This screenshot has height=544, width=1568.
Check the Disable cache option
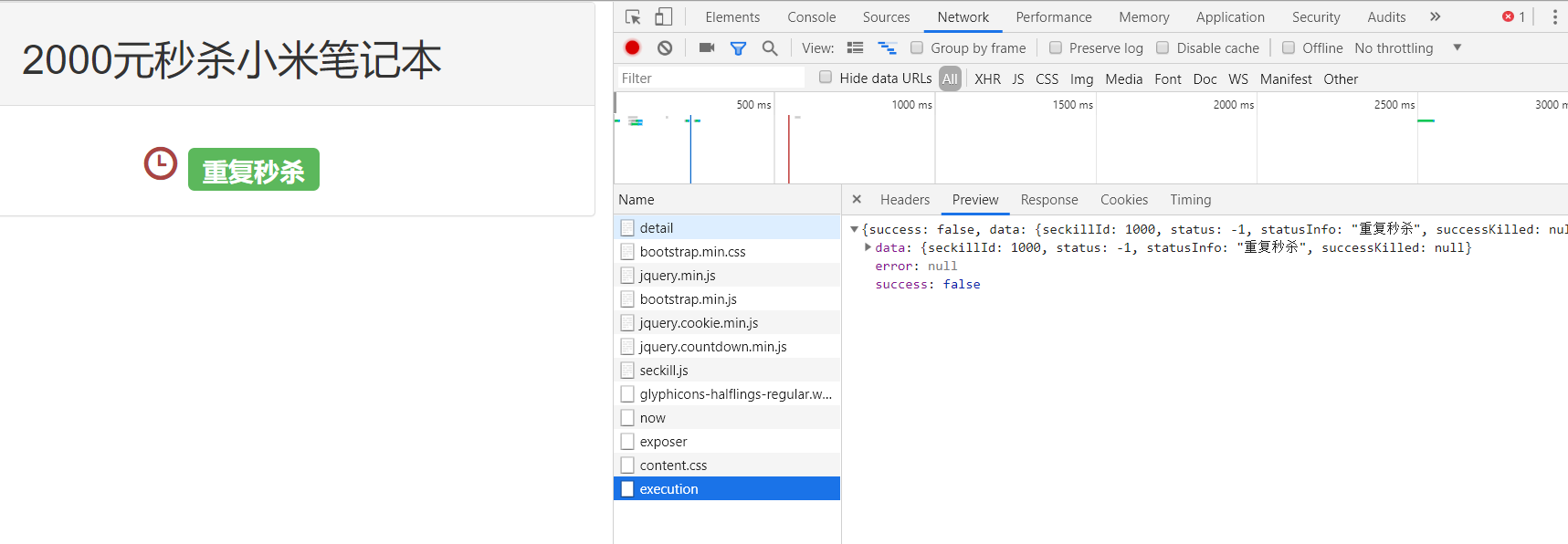click(x=1163, y=47)
